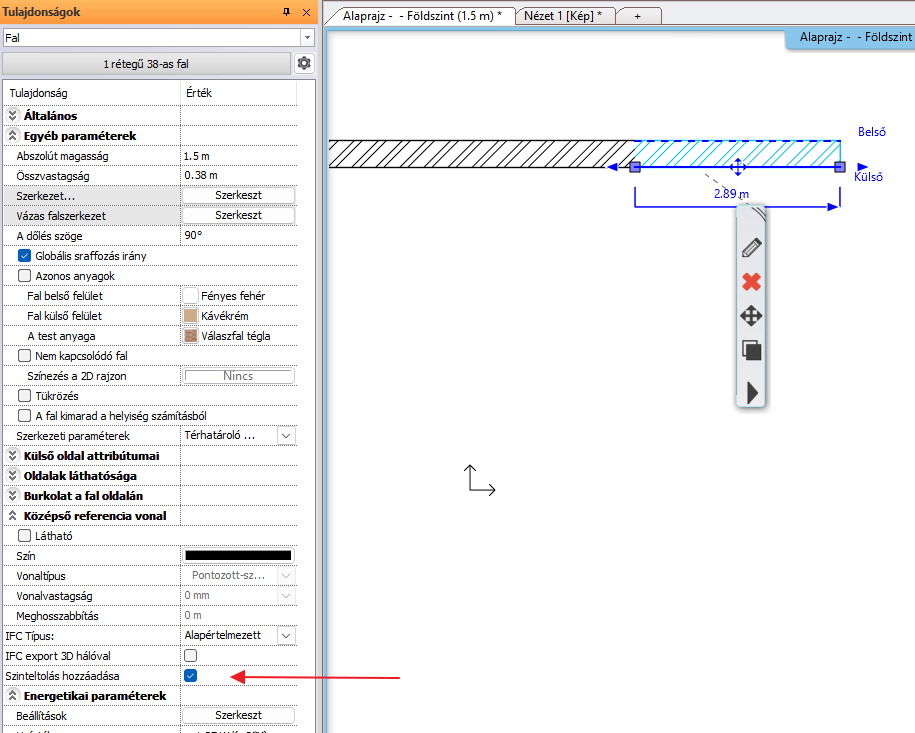Click the Válaszfal tégla material swatch

pyautogui.click(x=190, y=336)
